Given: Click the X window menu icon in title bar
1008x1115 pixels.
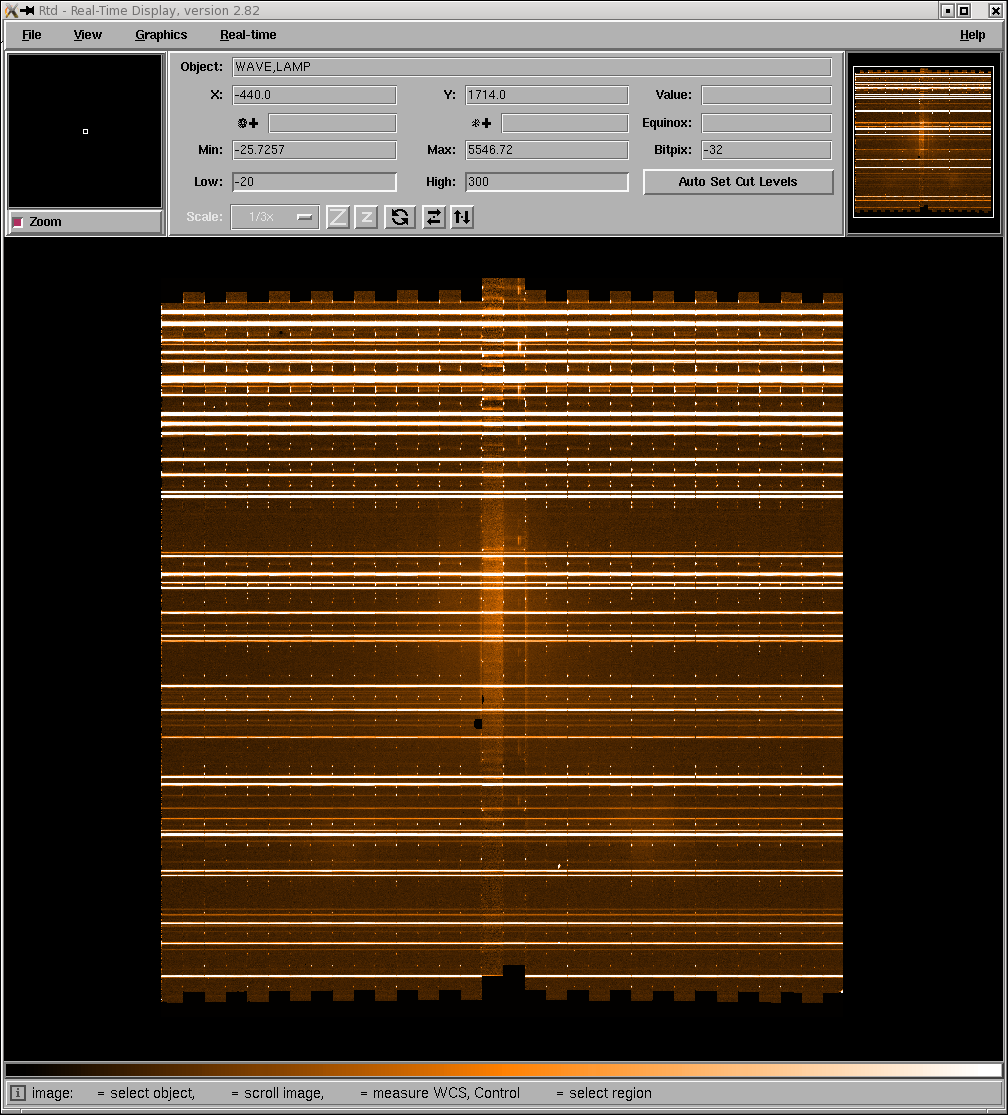Looking at the screenshot, I should tap(11, 11).
